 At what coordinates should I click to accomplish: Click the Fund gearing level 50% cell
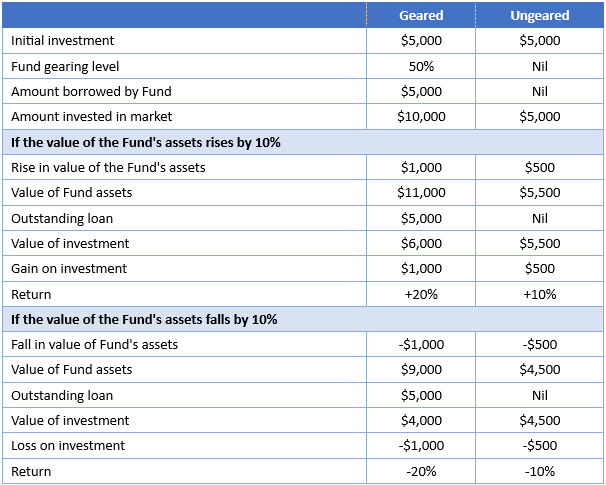(x=421, y=66)
